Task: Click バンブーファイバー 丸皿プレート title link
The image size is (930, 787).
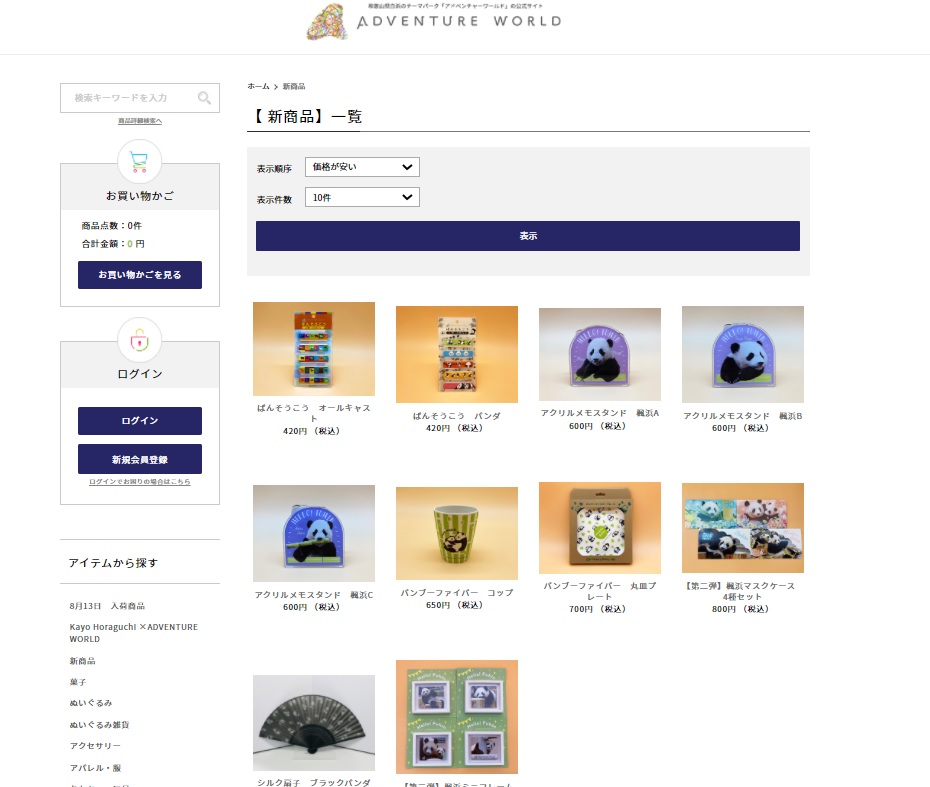Action: coord(600,591)
